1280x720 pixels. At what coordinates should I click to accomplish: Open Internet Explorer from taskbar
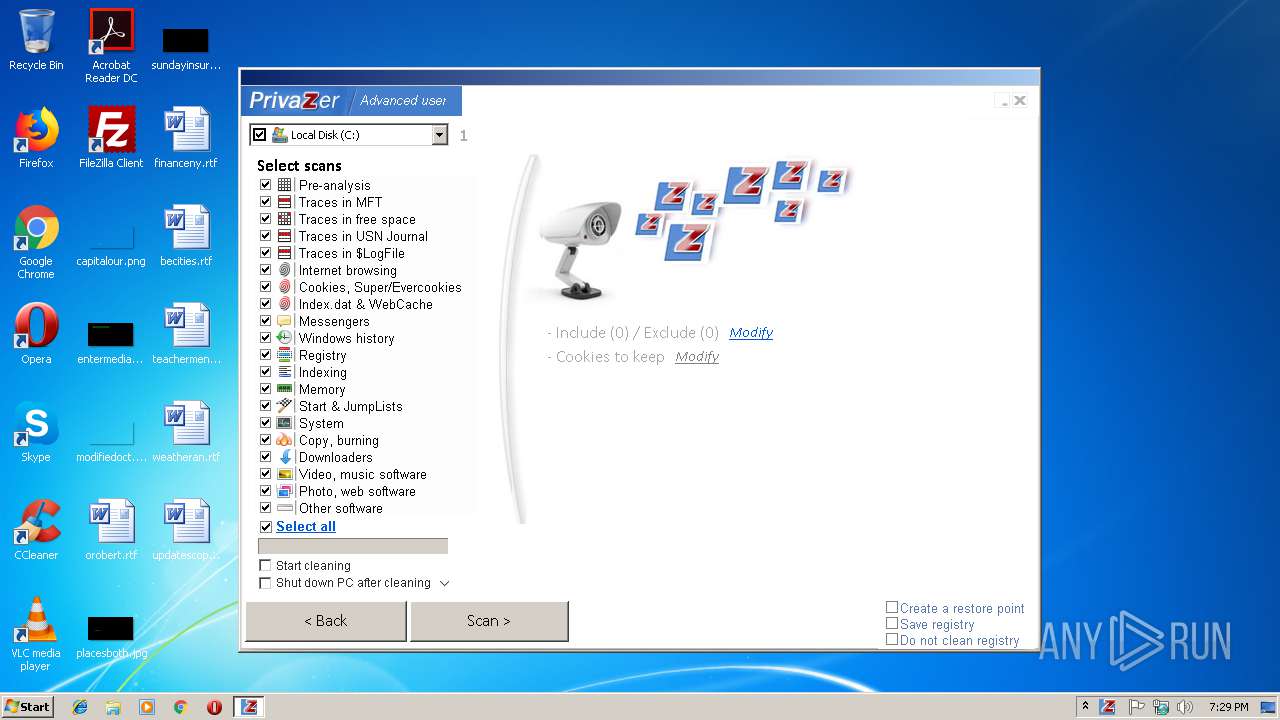[x=80, y=707]
